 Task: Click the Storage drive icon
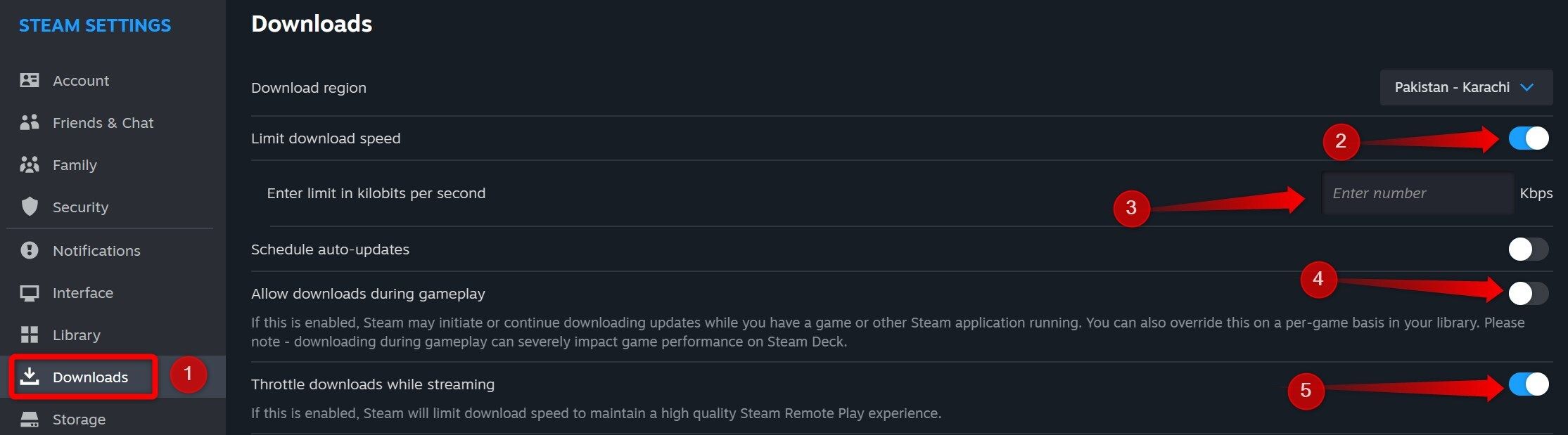click(30, 420)
